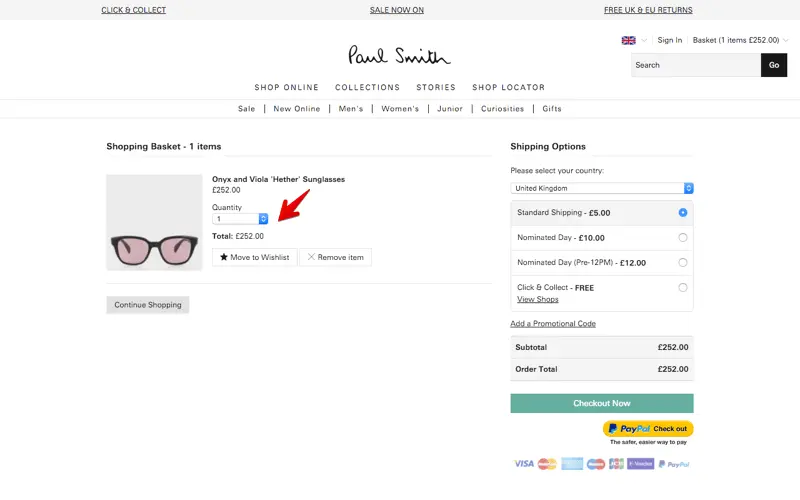Open the Junior category
The width and height of the screenshot is (800, 500).
[x=449, y=109]
